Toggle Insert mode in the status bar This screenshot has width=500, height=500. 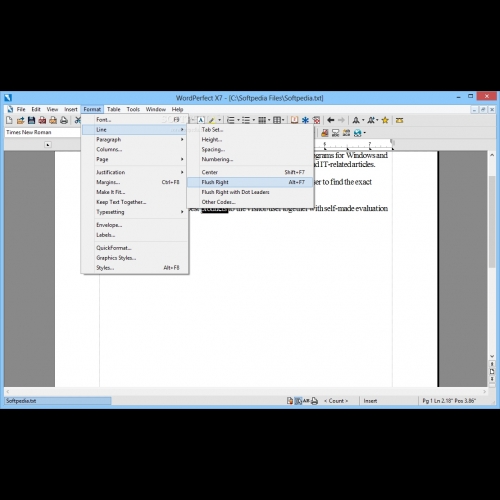(370, 401)
